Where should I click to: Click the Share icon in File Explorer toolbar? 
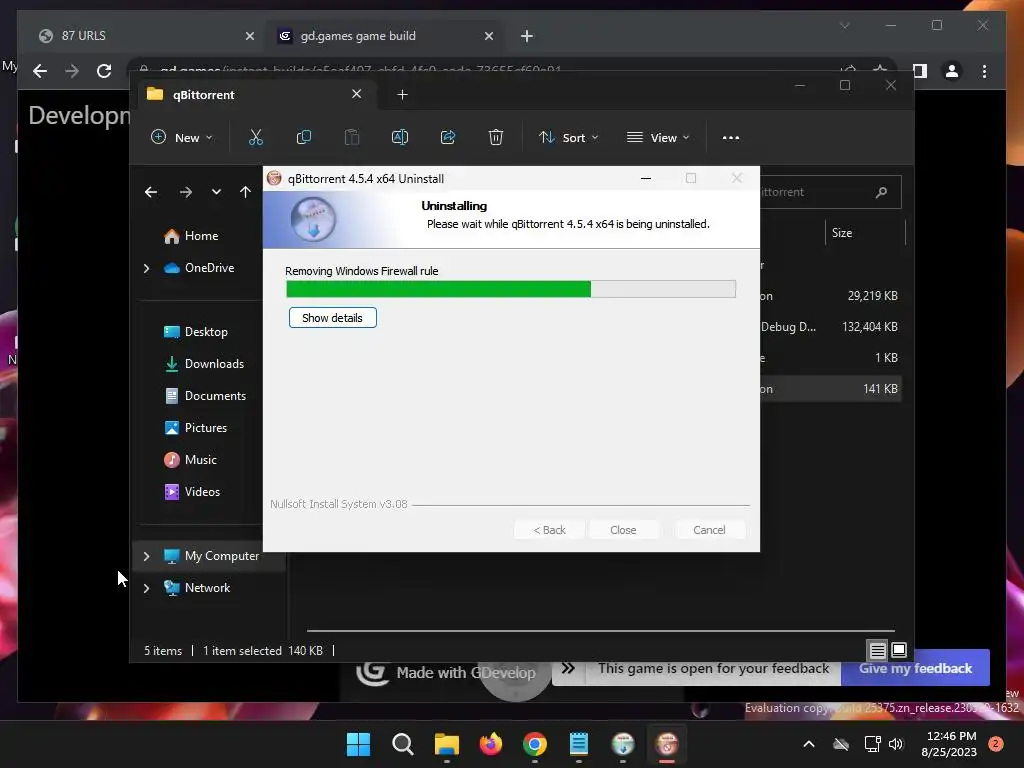click(x=448, y=137)
